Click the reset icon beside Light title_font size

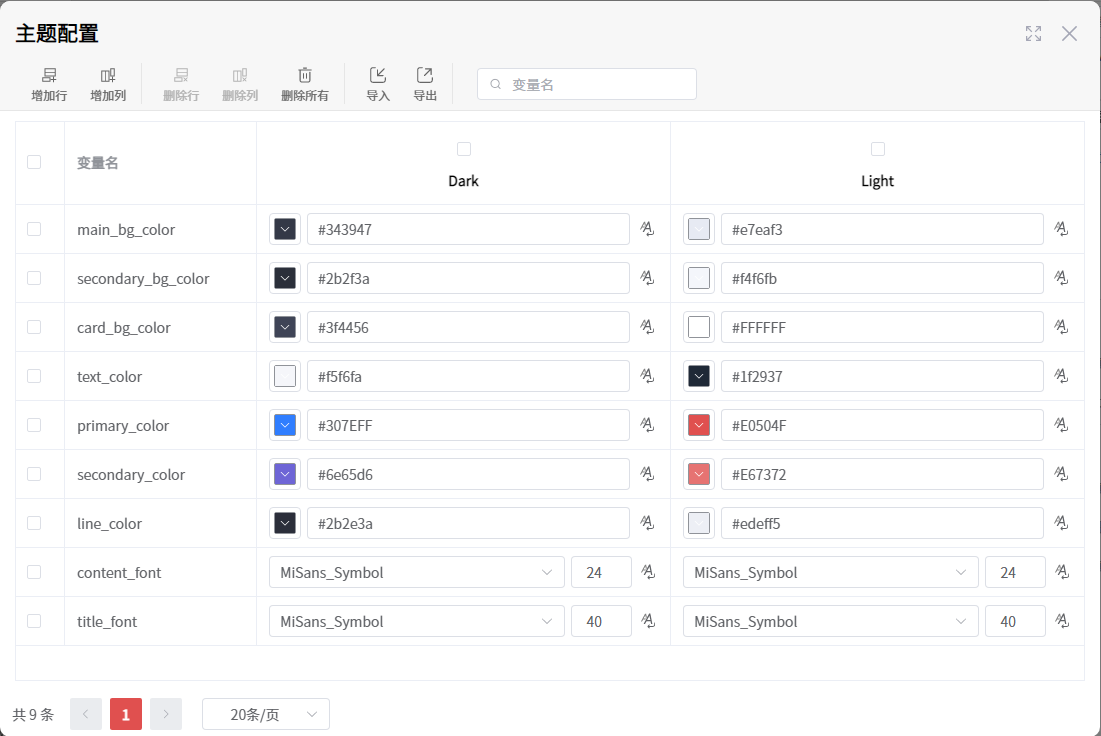click(1062, 621)
